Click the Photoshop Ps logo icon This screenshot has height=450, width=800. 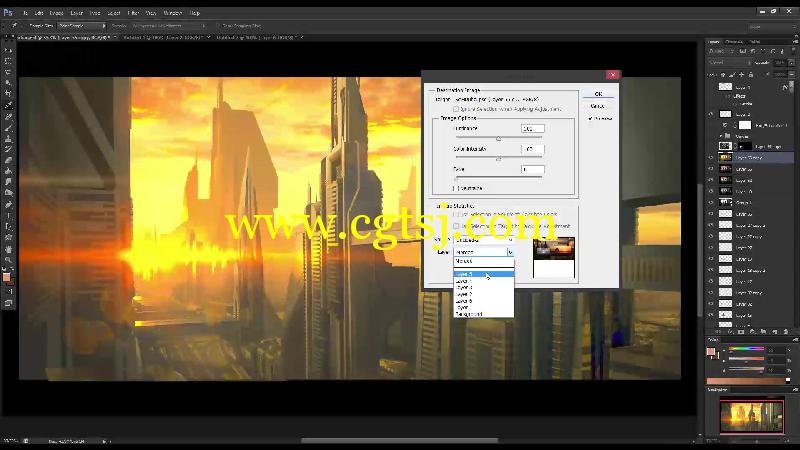coord(8,12)
